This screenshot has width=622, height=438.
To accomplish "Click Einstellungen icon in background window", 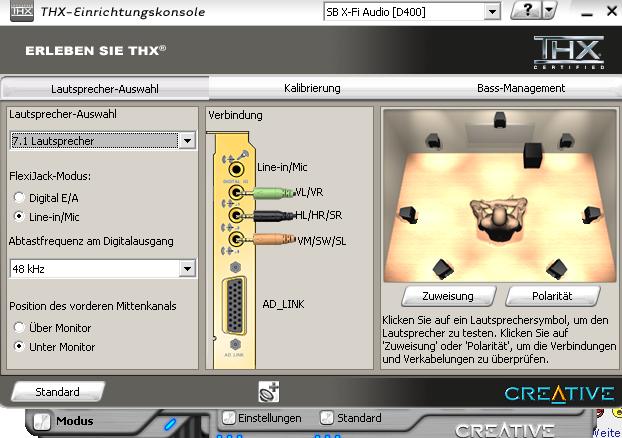I will [228, 417].
